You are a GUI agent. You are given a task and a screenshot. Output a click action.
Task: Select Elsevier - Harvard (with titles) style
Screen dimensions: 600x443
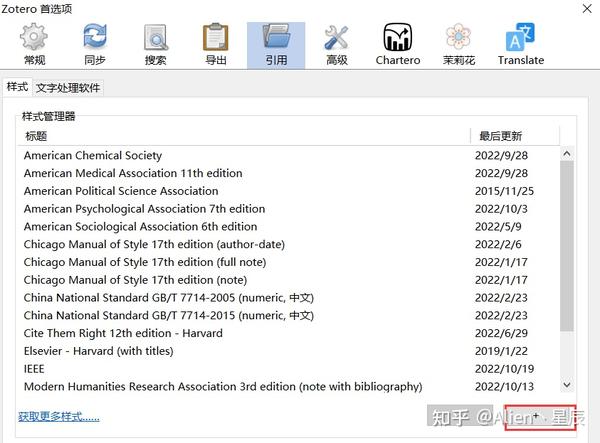point(288,351)
